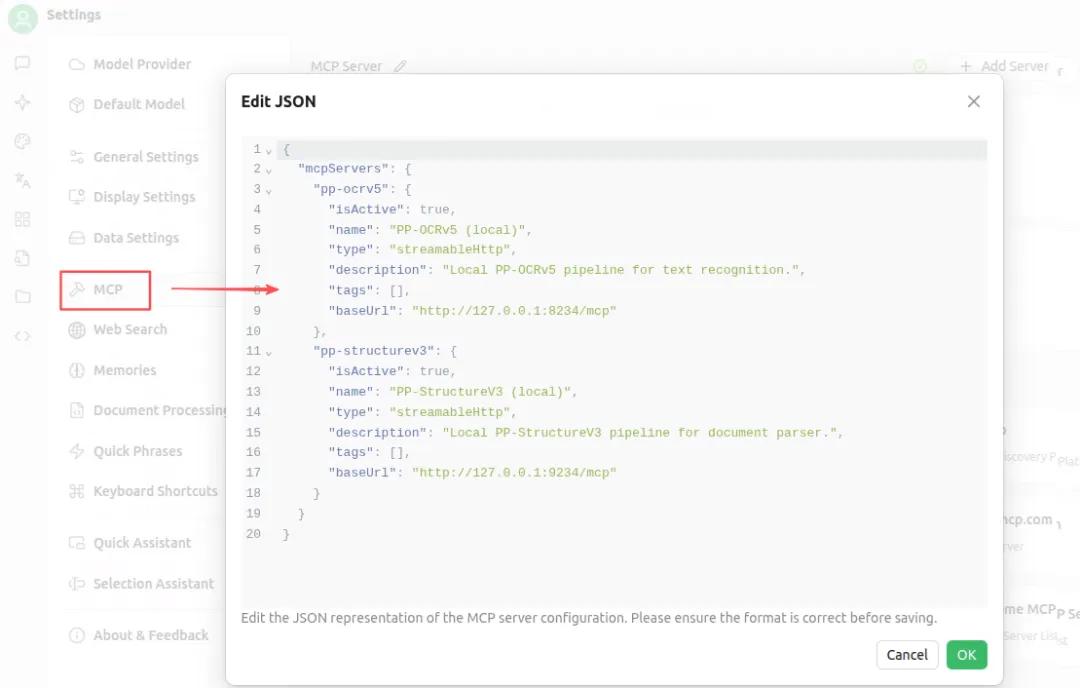This screenshot has height=688, width=1080.
Task: Open the mini apps grid icon
Action: click(x=22, y=219)
